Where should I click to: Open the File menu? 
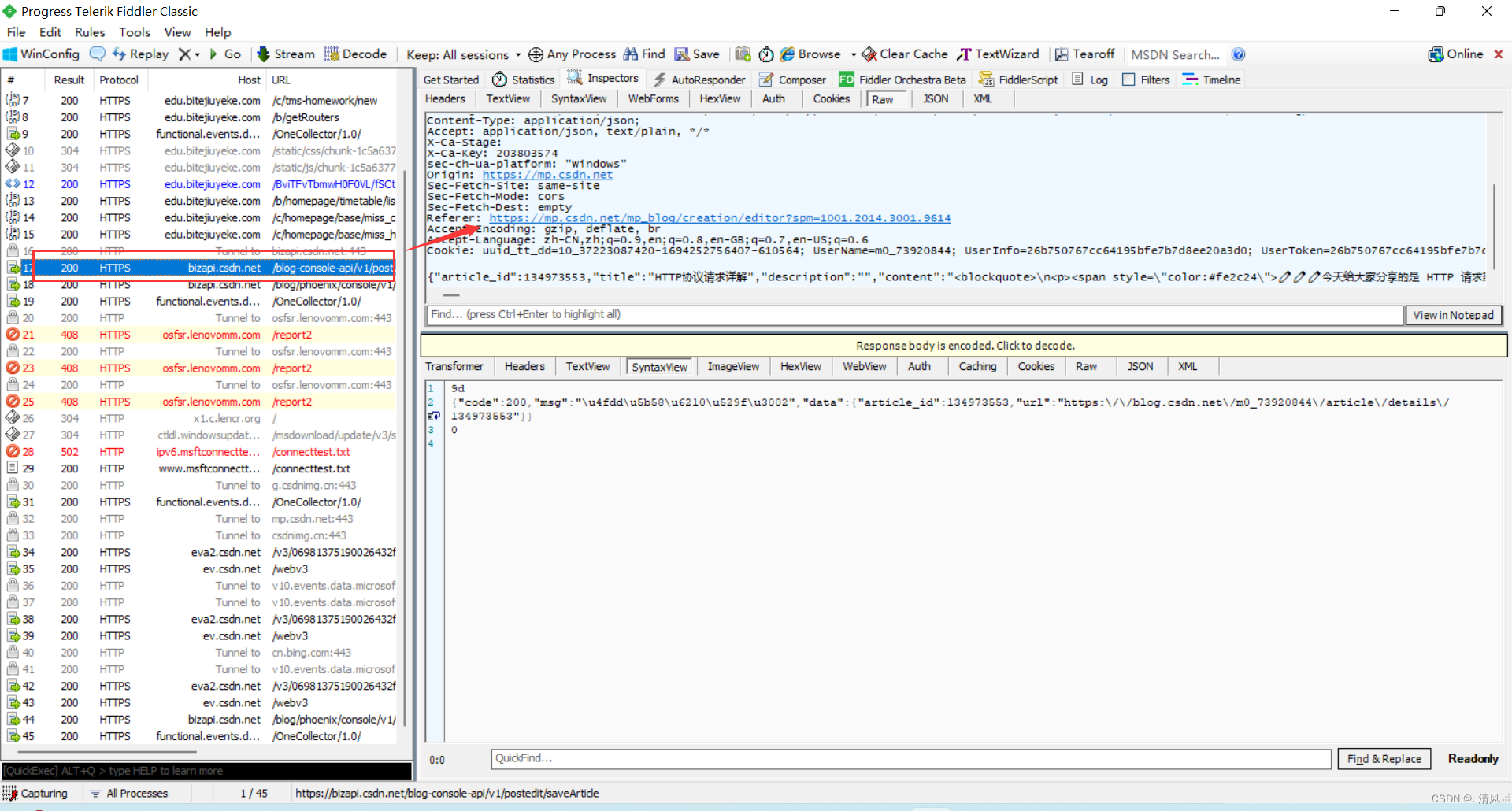coord(17,32)
